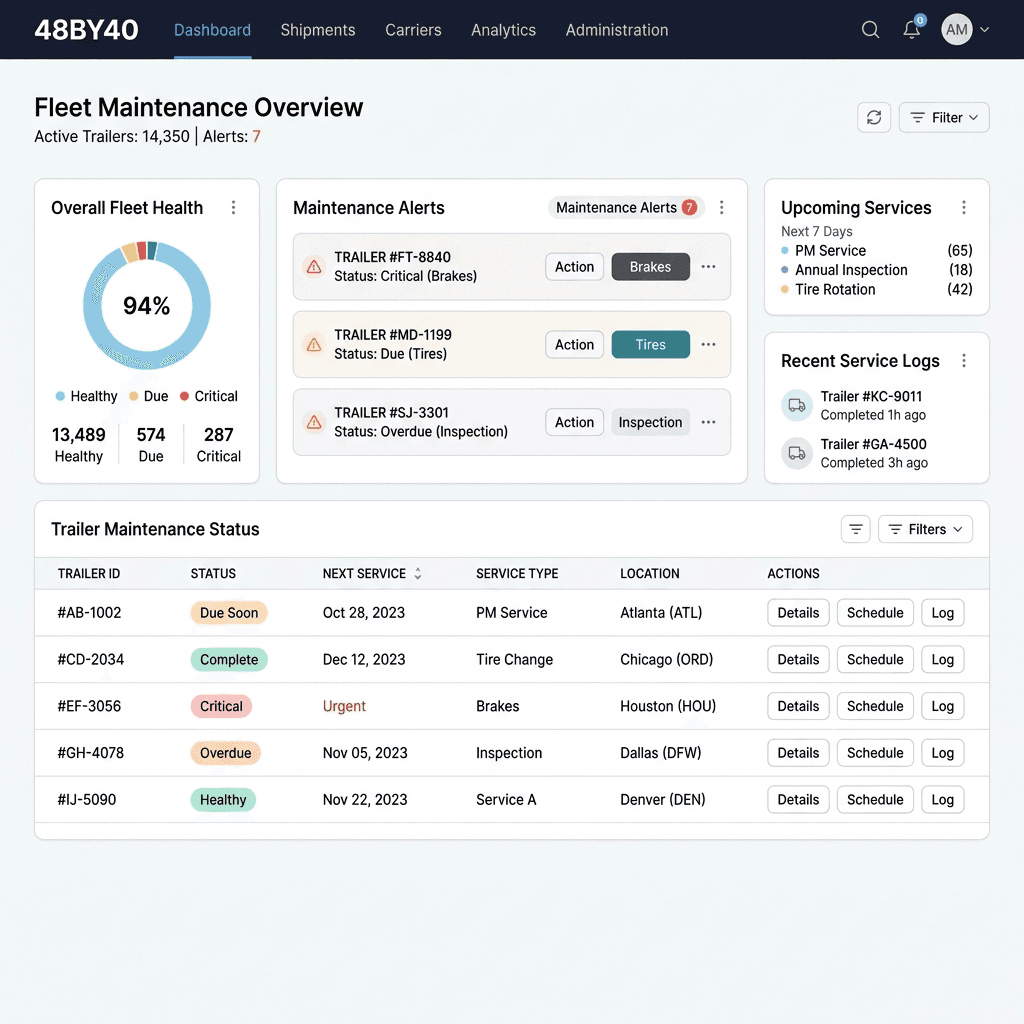The image size is (1024, 1024).
Task: Expand the user account menu chevron
Action: pos(985,29)
